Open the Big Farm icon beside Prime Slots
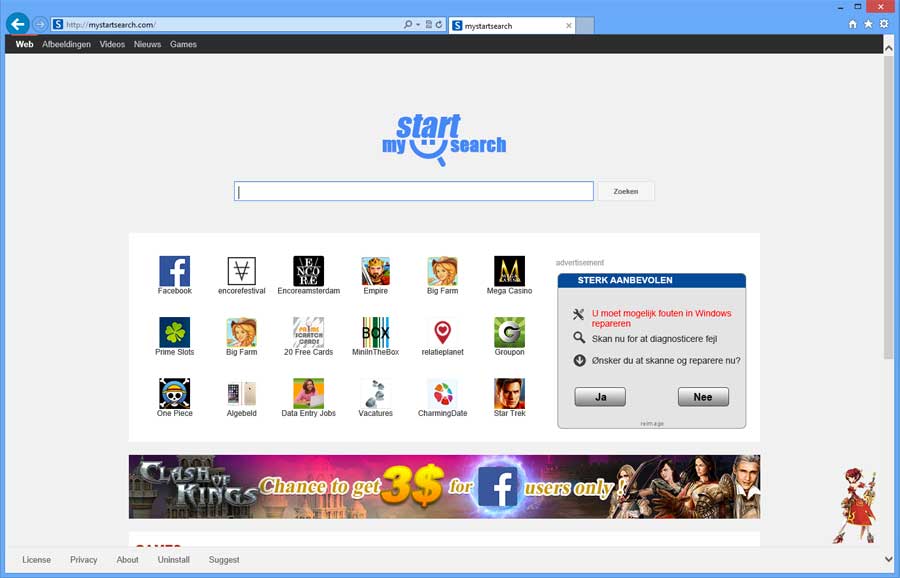This screenshot has width=900, height=578. click(x=242, y=332)
